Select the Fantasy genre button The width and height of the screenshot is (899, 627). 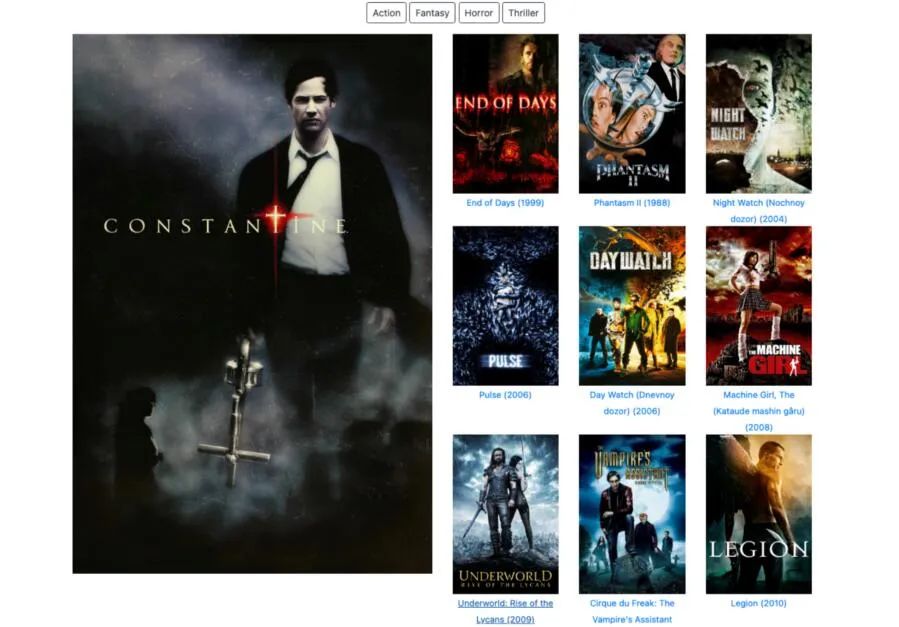pos(432,13)
